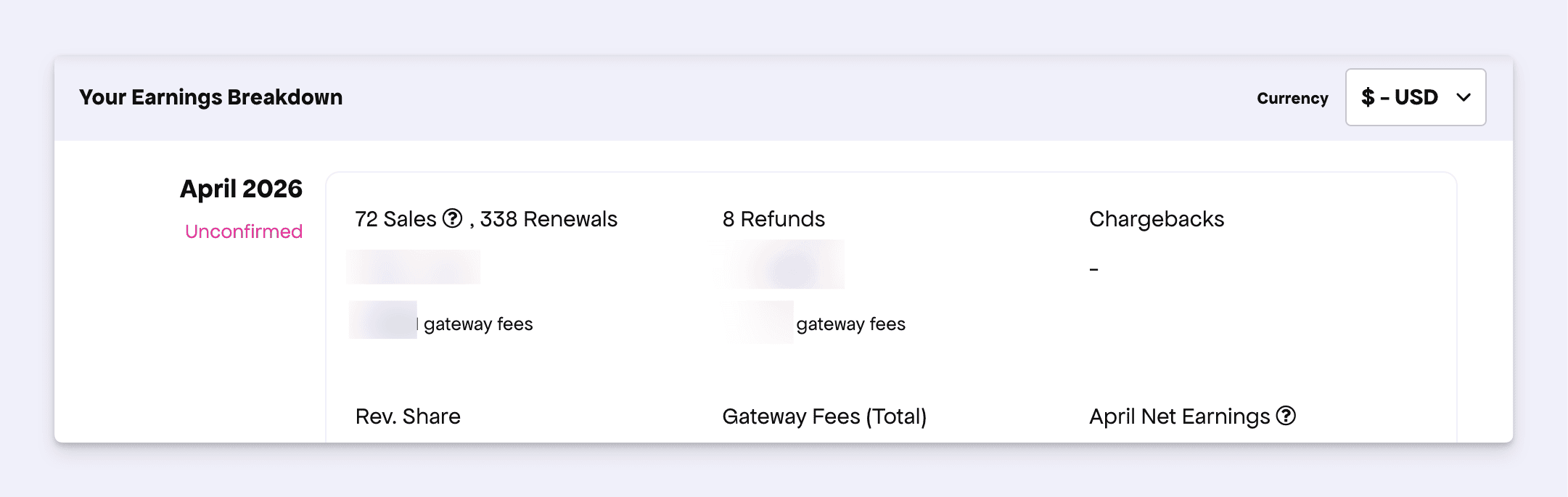This screenshot has height=497, width=1568.
Task: Click the Rev. Share label
Action: point(408,416)
